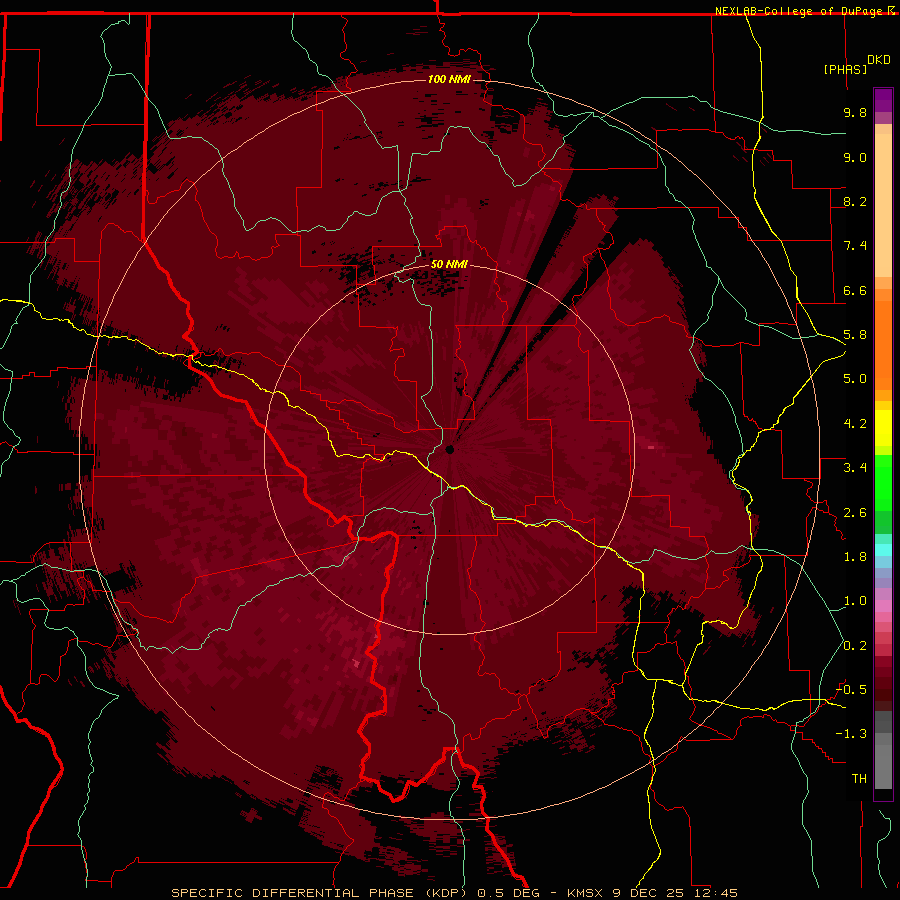Click the "7.4" color scale value

tap(855, 246)
